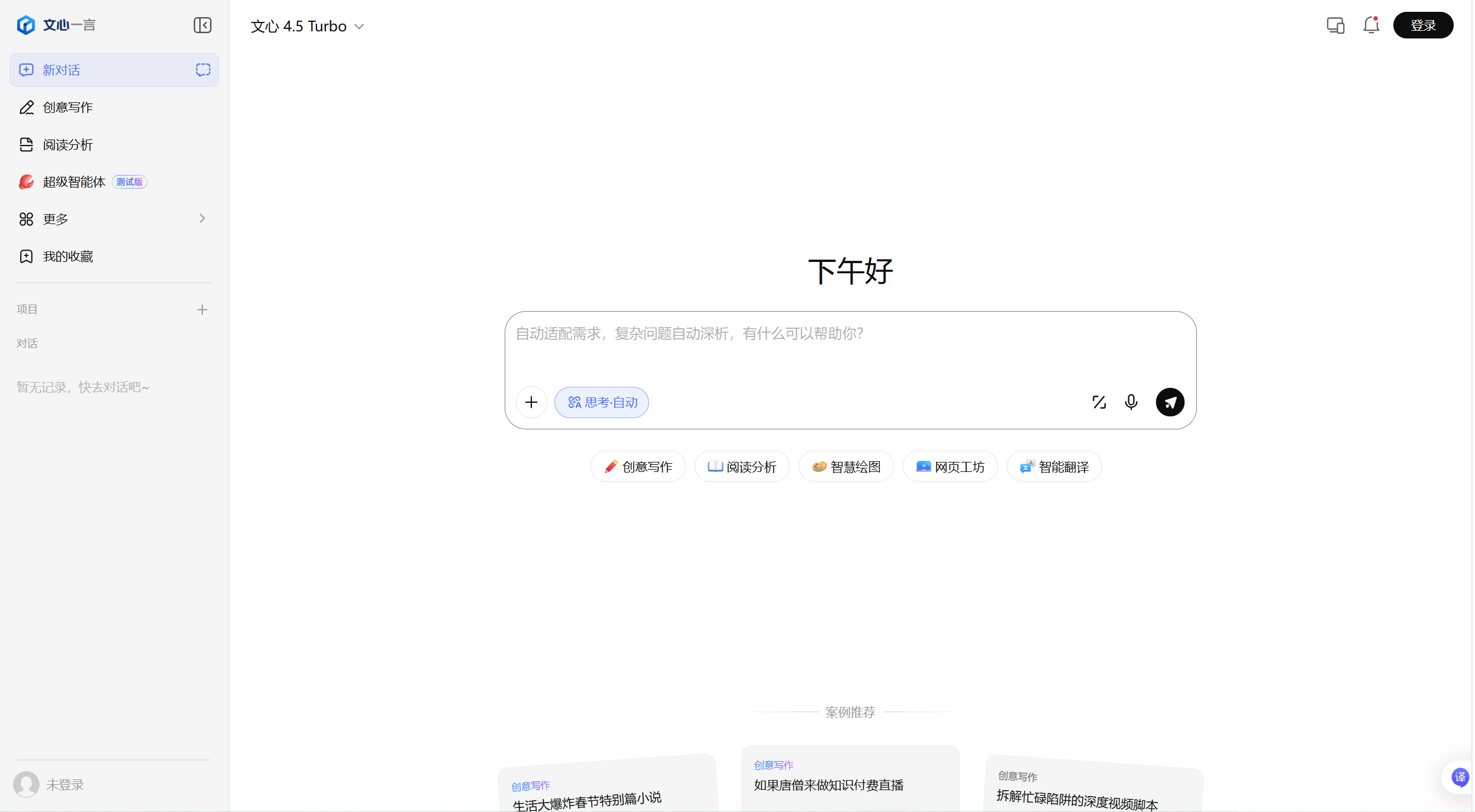The height and width of the screenshot is (812, 1475).
Task: Click the 登录 button
Action: tap(1422, 25)
